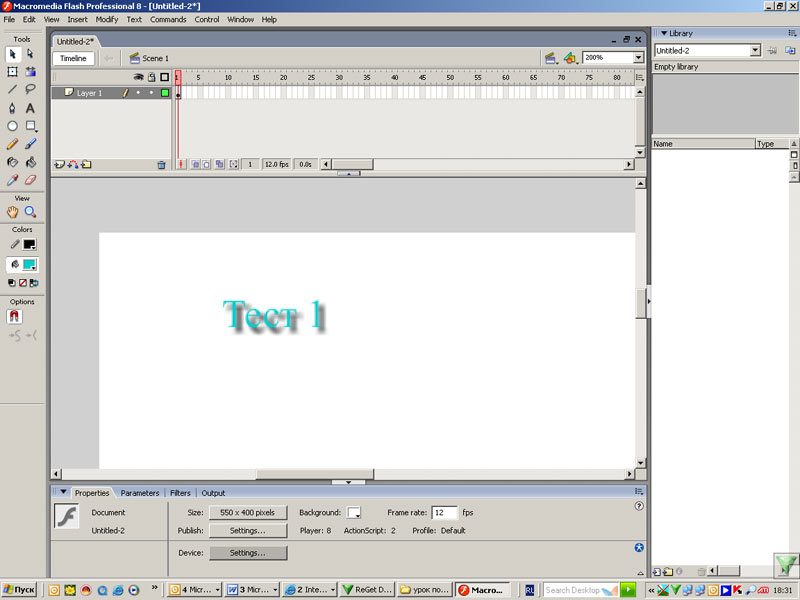Select the Eyedropper tool
Viewport: 800px width, 600px height.
[12, 180]
